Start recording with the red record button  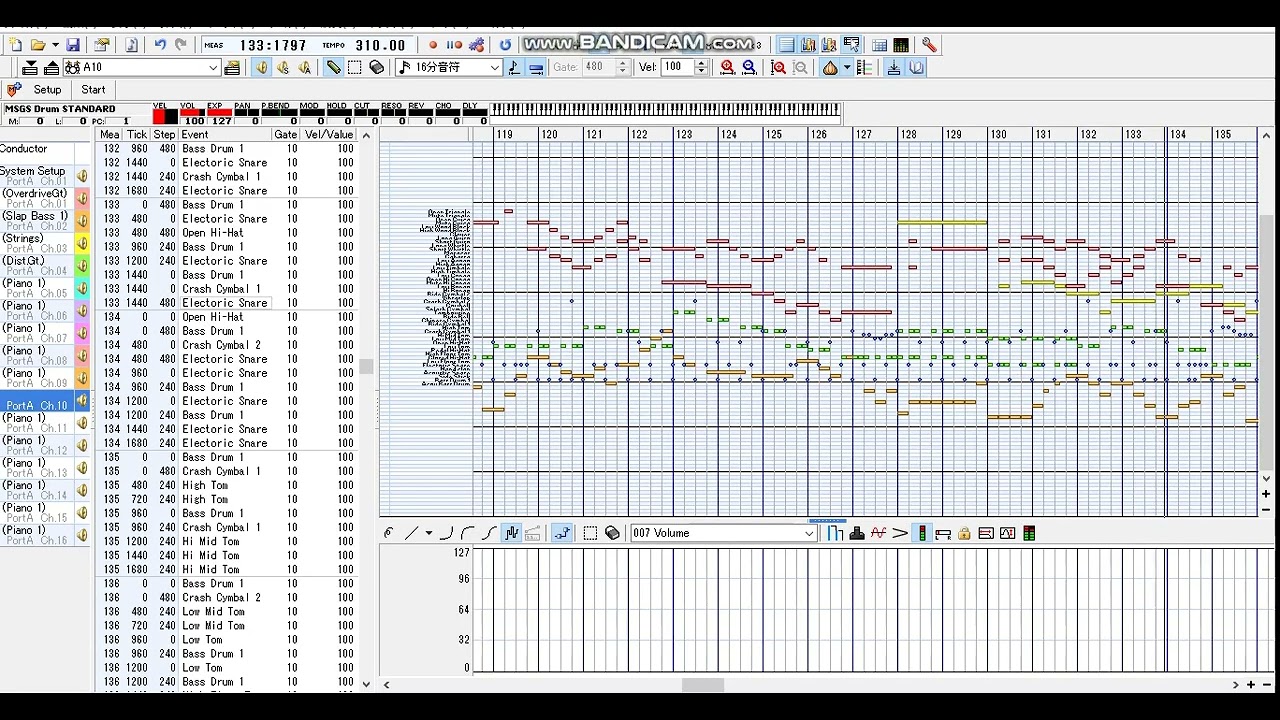pyautogui.click(x=433, y=45)
